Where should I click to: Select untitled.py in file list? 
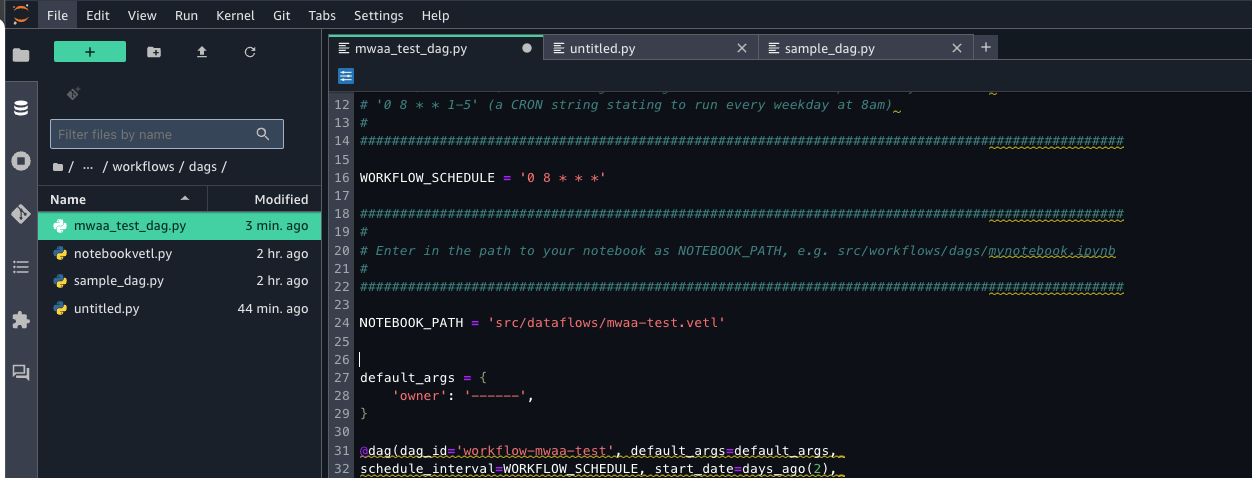pyautogui.click(x=180, y=308)
